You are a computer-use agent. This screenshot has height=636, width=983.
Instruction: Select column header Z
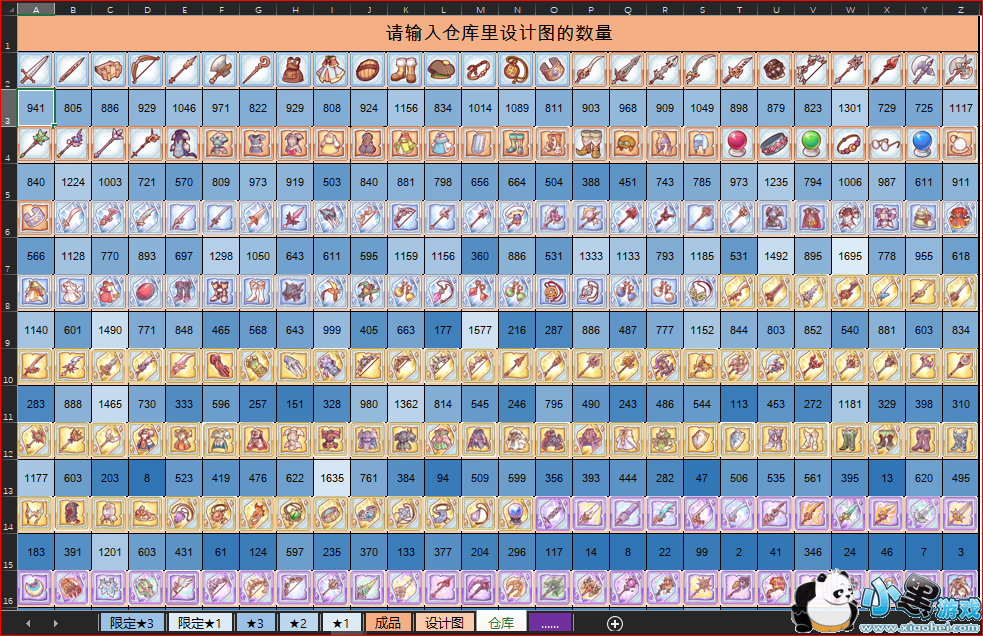tap(960, 9)
